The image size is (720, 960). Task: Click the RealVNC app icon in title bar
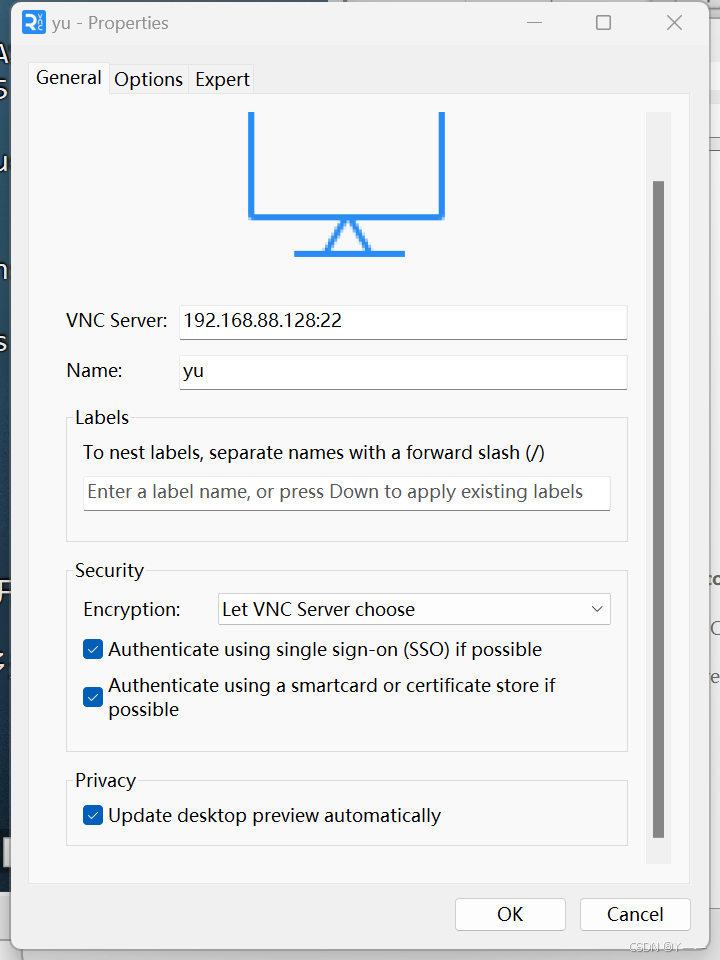click(x=33, y=22)
